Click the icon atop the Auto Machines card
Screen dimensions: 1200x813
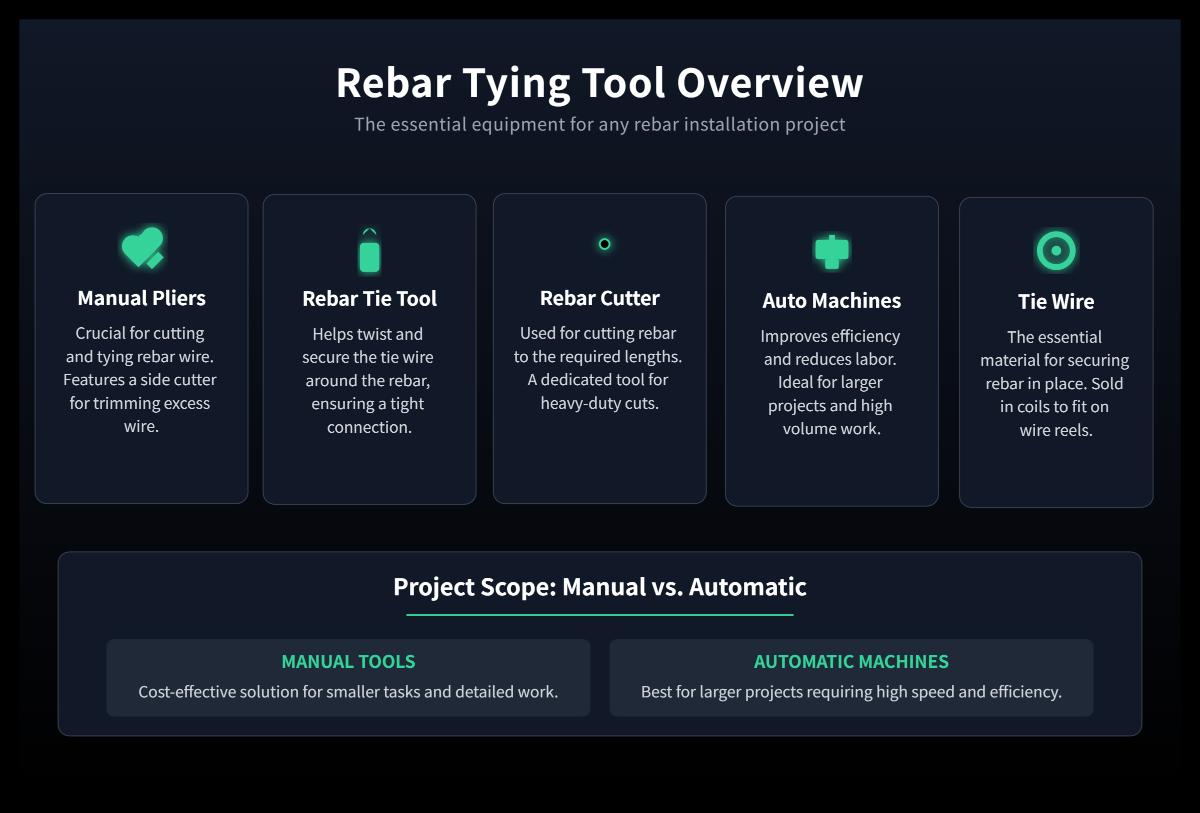[831, 252]
